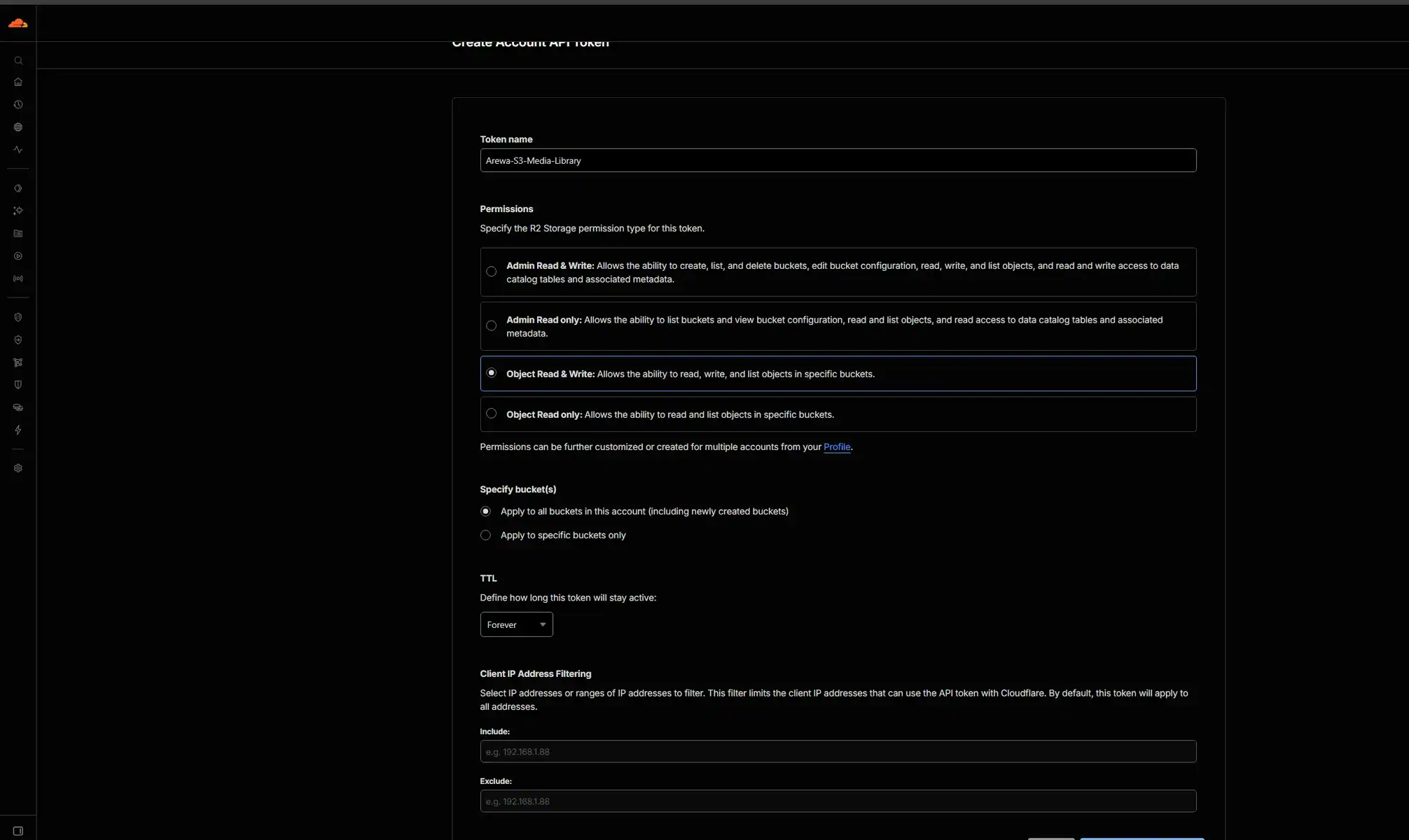Select the Object Read & Write permission
This screenshot has width=1409, height=840.
[x=838, y=374]
